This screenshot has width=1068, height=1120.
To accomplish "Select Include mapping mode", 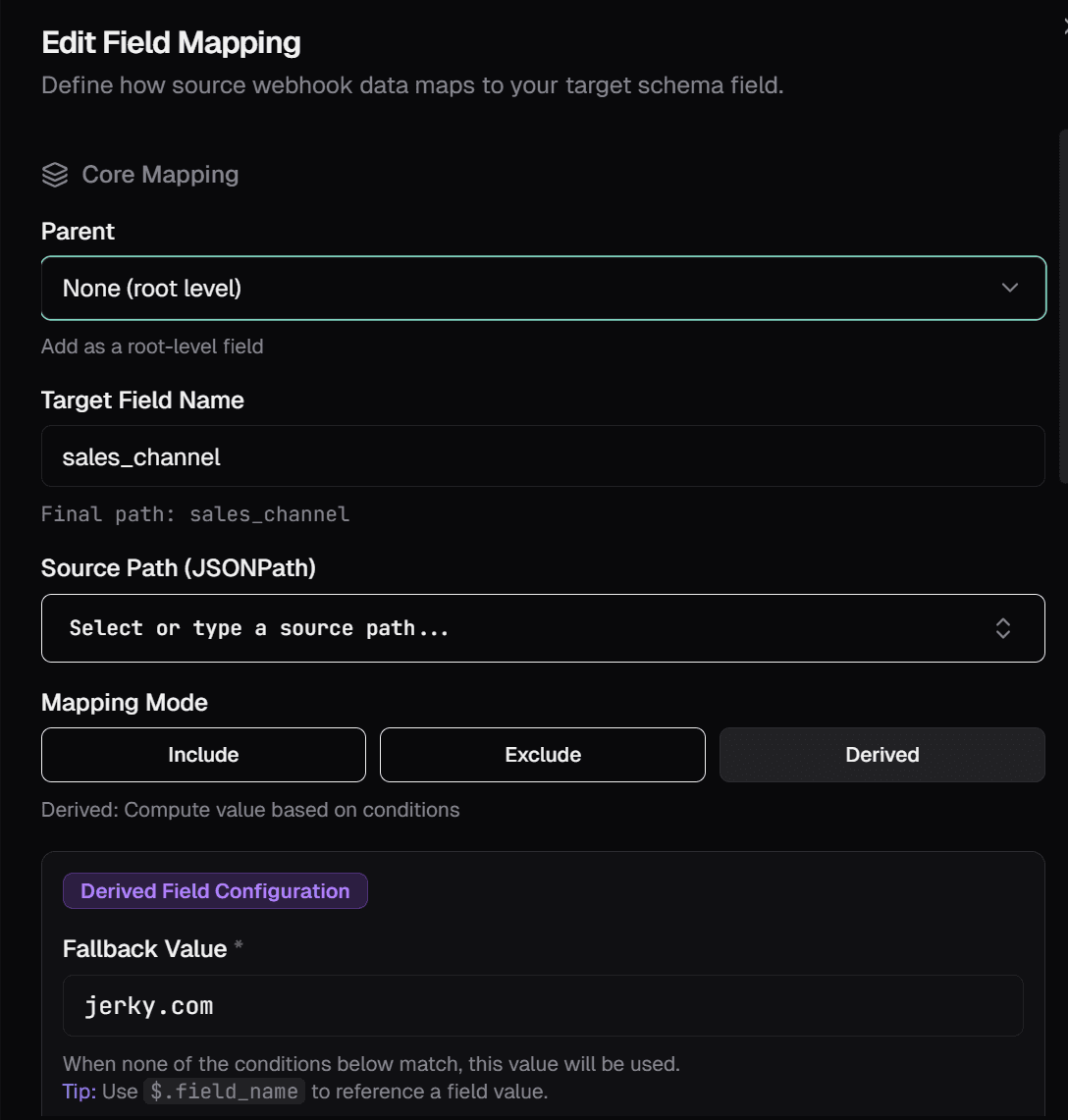I will point(203,754).
